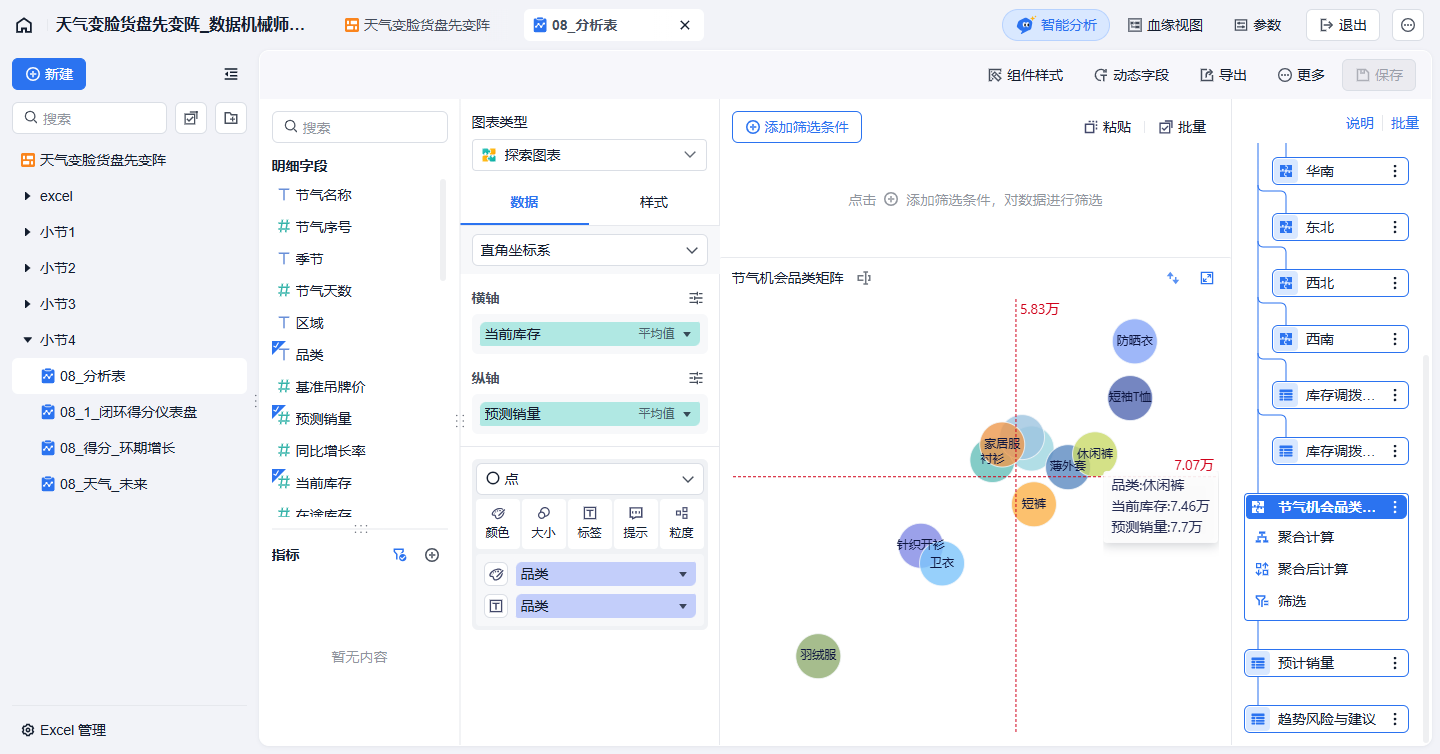Screen dimensions: 1440x754
Task: Click the Excel 管理 gear icon
Action: (x=28, y=730)
